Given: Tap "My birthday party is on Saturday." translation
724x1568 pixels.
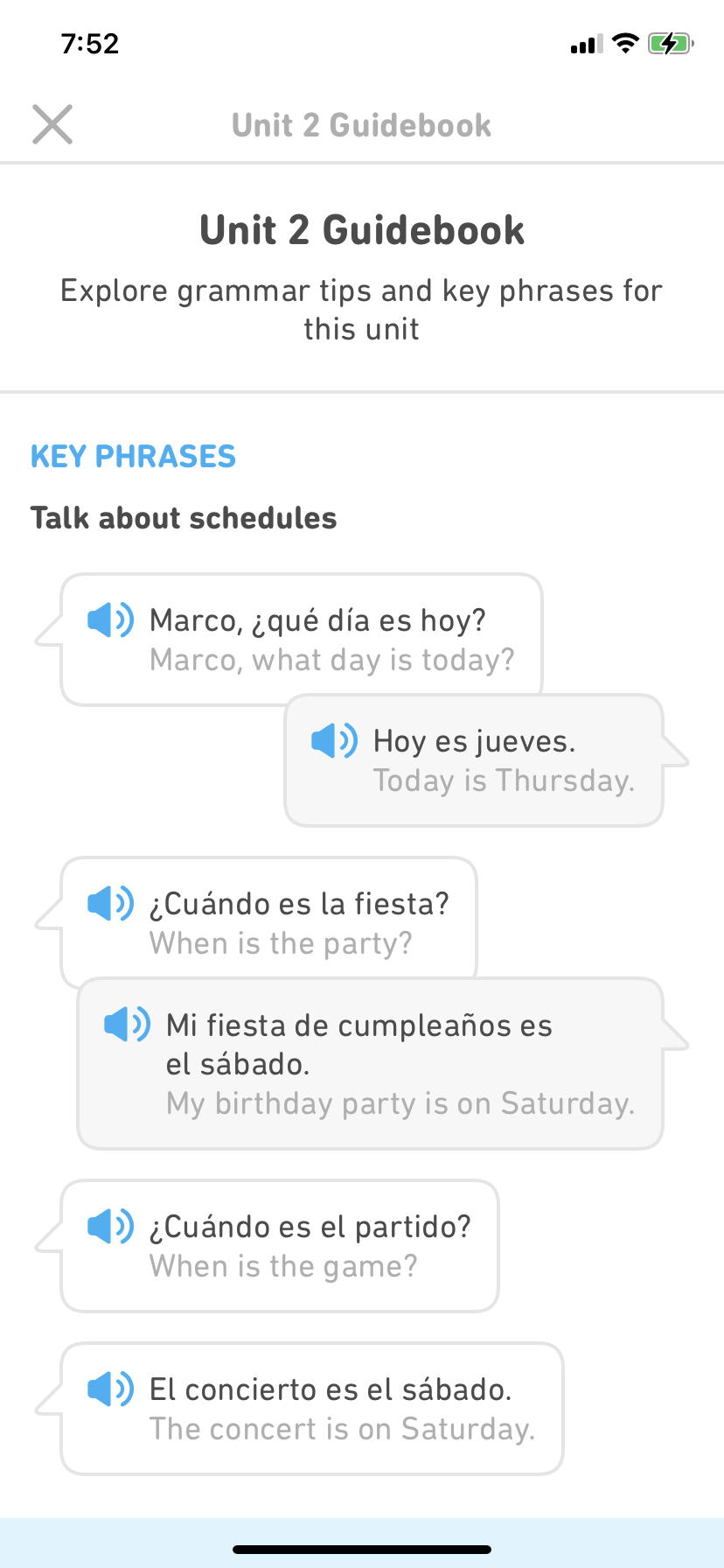Looking at the screenshot, I should point(400,1103).
